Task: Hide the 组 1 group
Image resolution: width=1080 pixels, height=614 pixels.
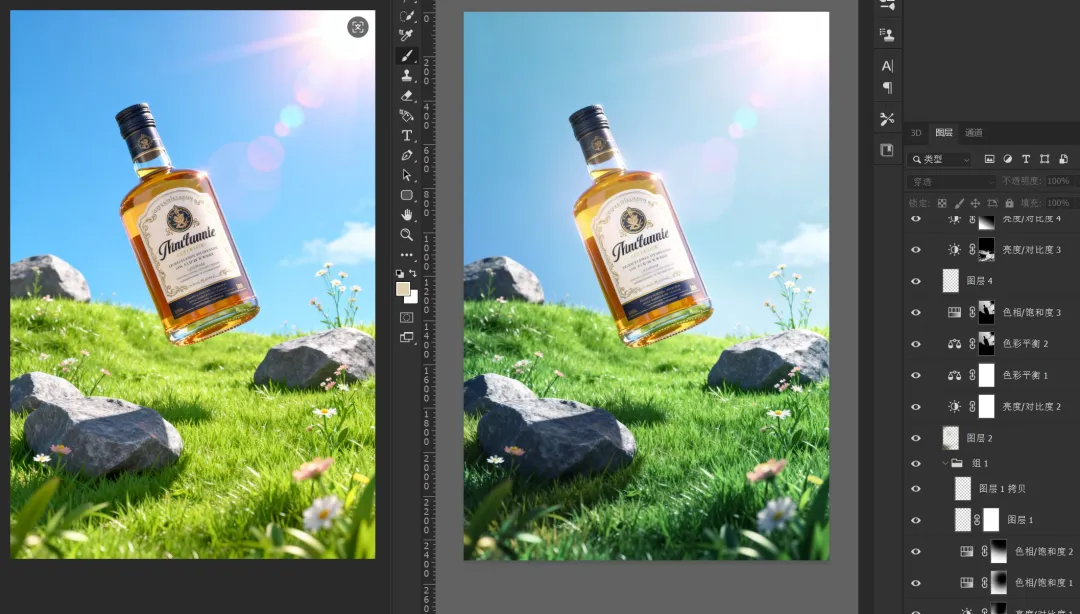Action: [916, 464]
